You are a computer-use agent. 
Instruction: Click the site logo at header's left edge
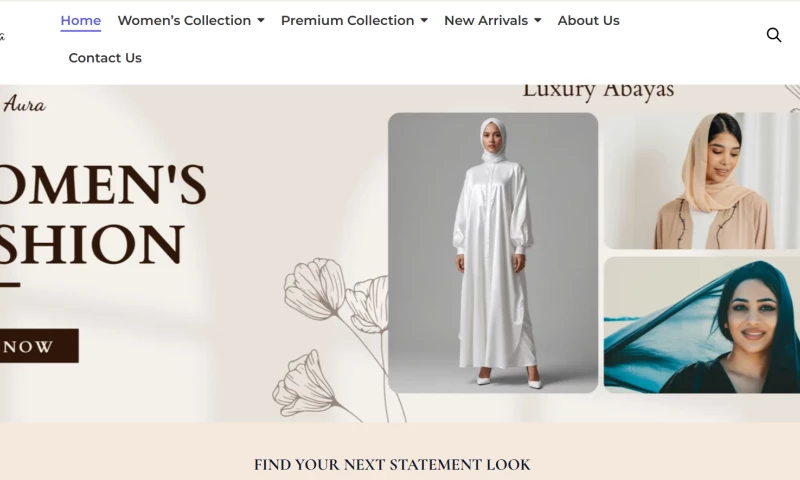[3, 36]
